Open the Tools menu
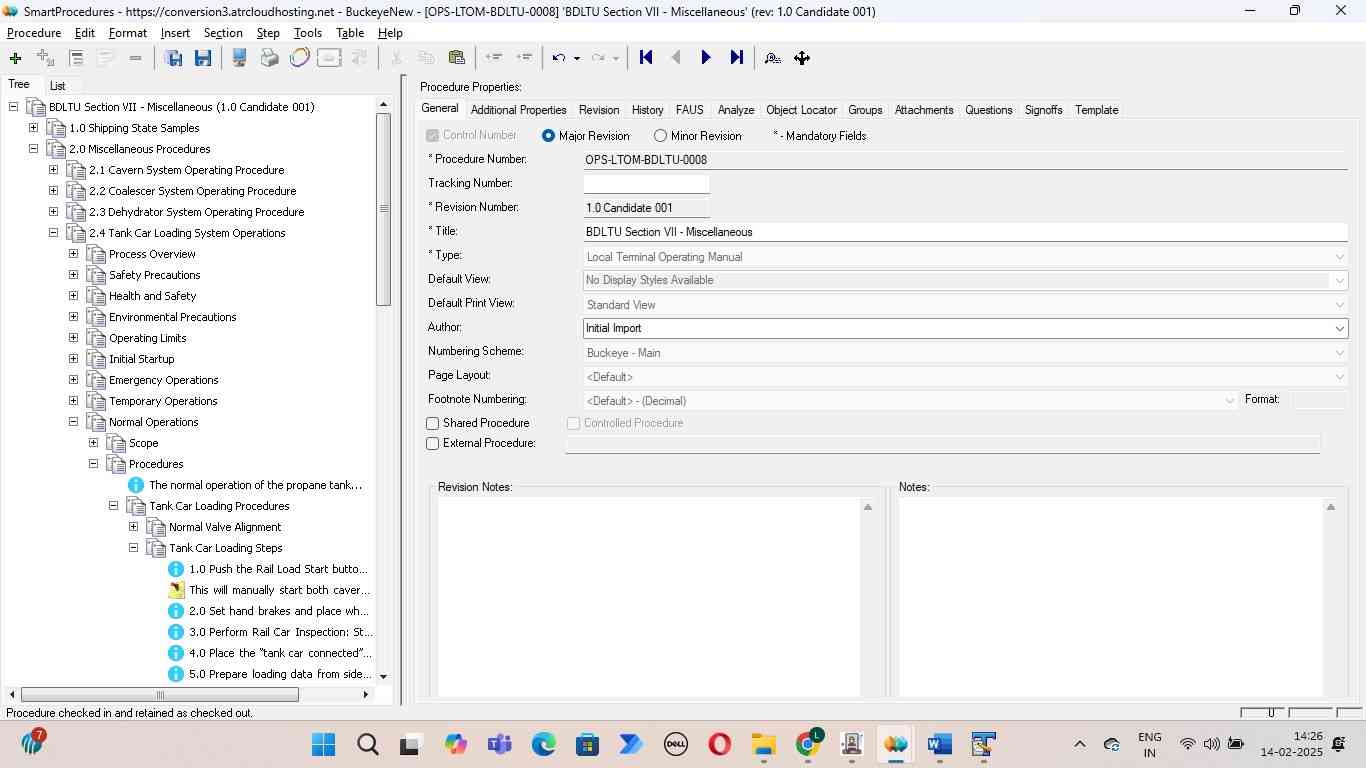The image size is (1366, 768). (x=308, y=33)
